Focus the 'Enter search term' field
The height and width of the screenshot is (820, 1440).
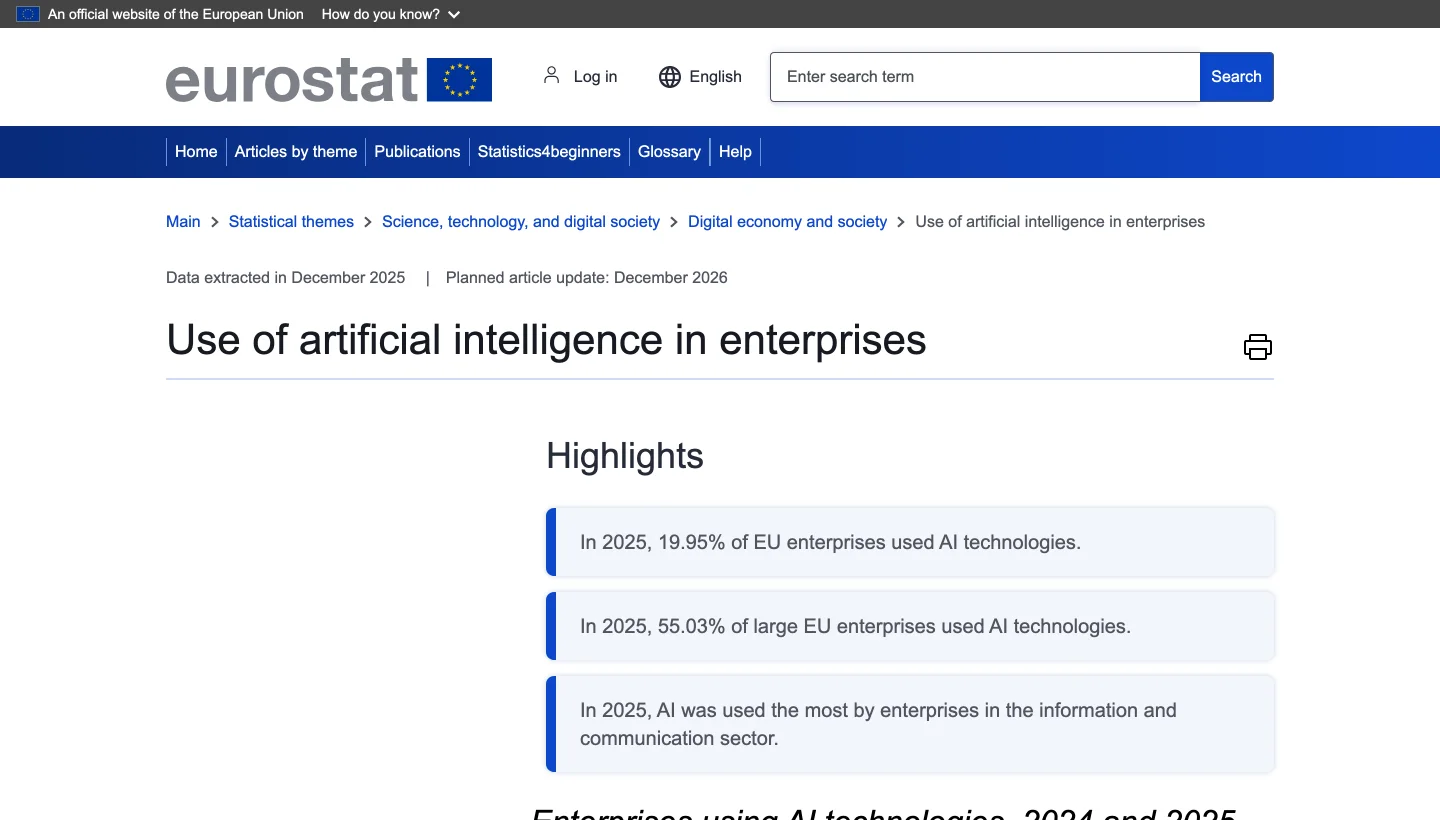(985, 77)
